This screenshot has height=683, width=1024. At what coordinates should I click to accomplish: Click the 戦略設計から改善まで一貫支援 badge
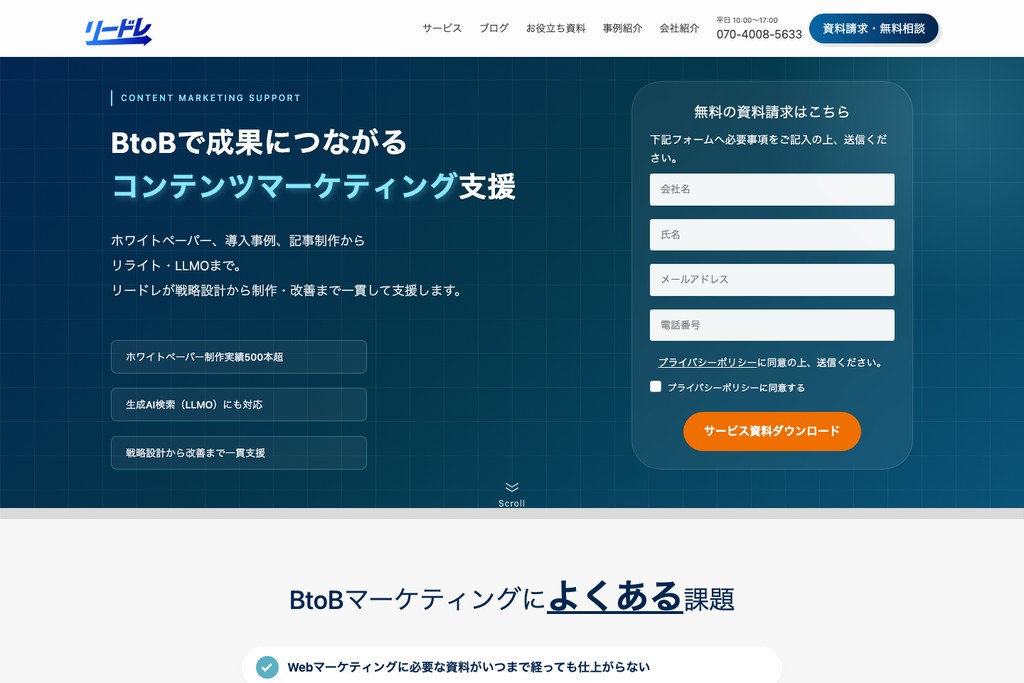(238, 453)
